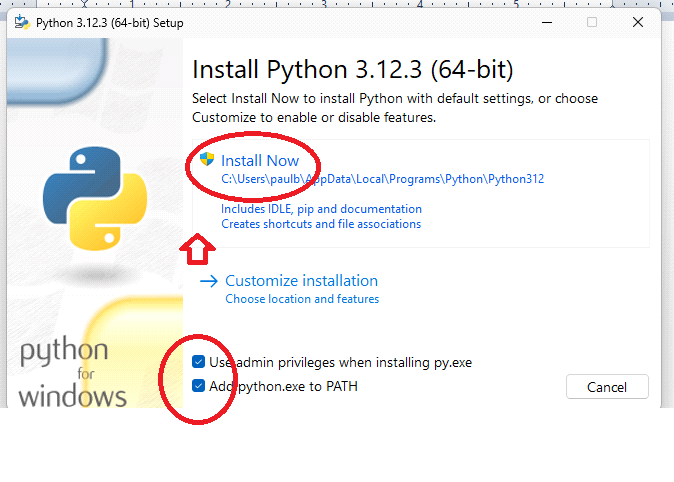The height and width of the screenshot is (482, 674).
Task: Click the 'Python 3.12.3 (64-bit) Setup' title bar
Action: click(x=110, y=23)
